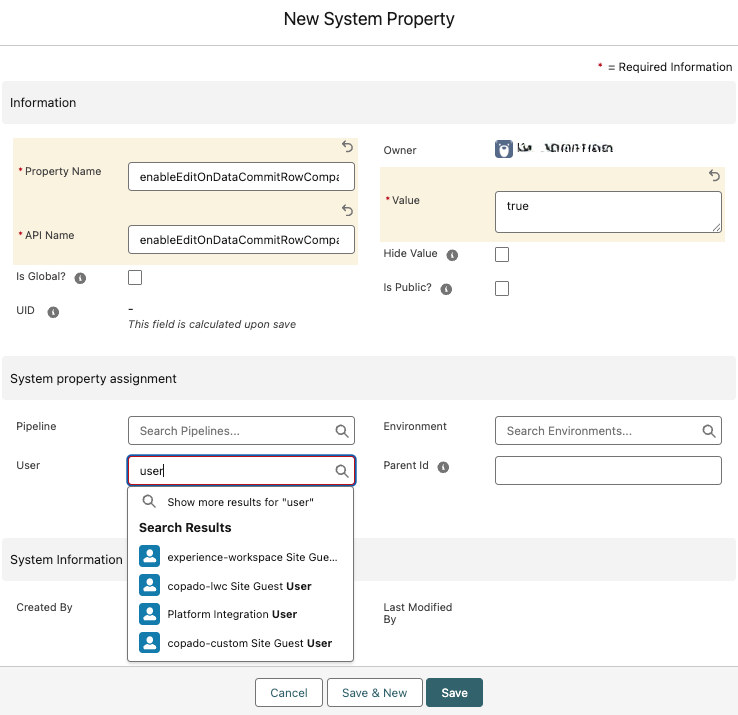738x715 pixels.
Task: Click the 'Last Modified By' label
Action: (417, 613)
